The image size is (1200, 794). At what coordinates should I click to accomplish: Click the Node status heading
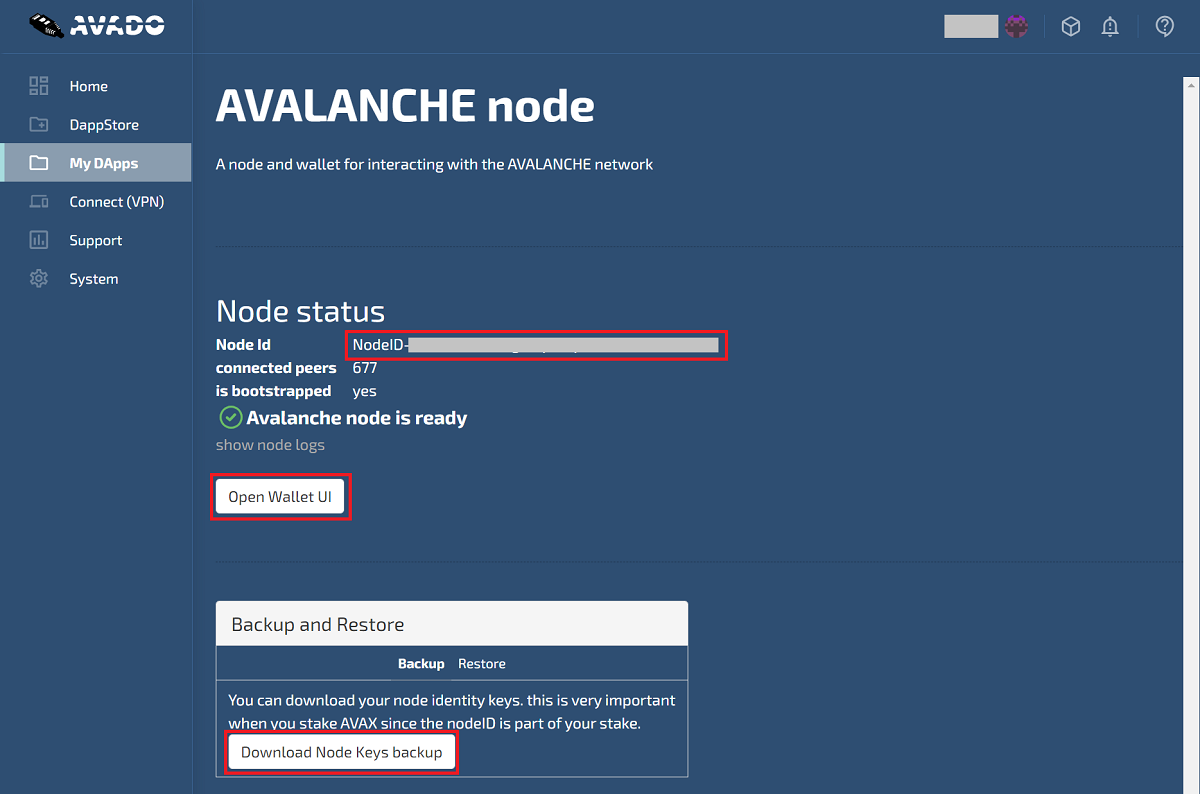point(300,311)
